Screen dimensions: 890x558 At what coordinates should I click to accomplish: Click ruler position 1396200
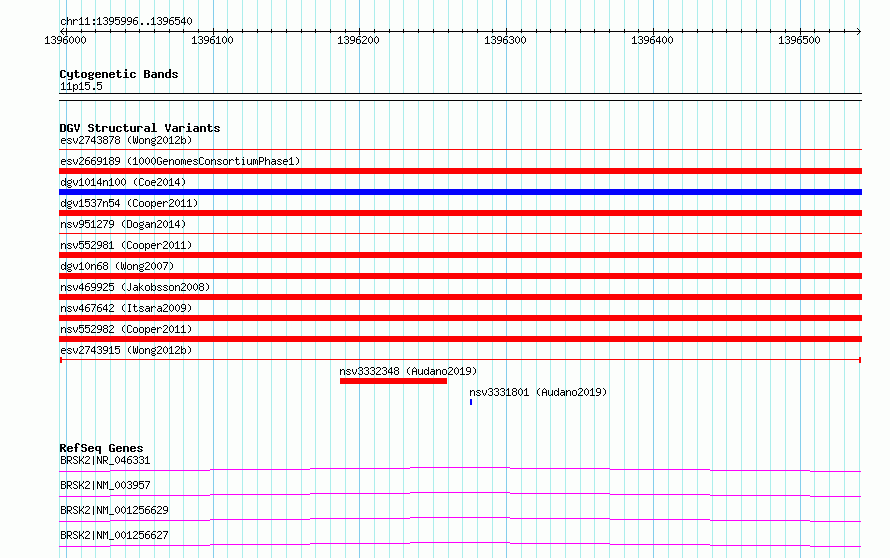(x=358, y=40)
